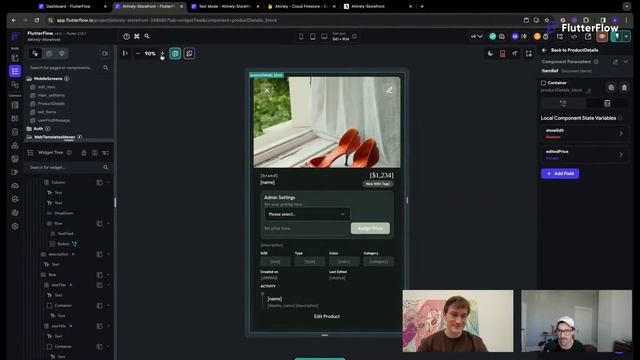Select tablet device preview icon

point(313,36)
